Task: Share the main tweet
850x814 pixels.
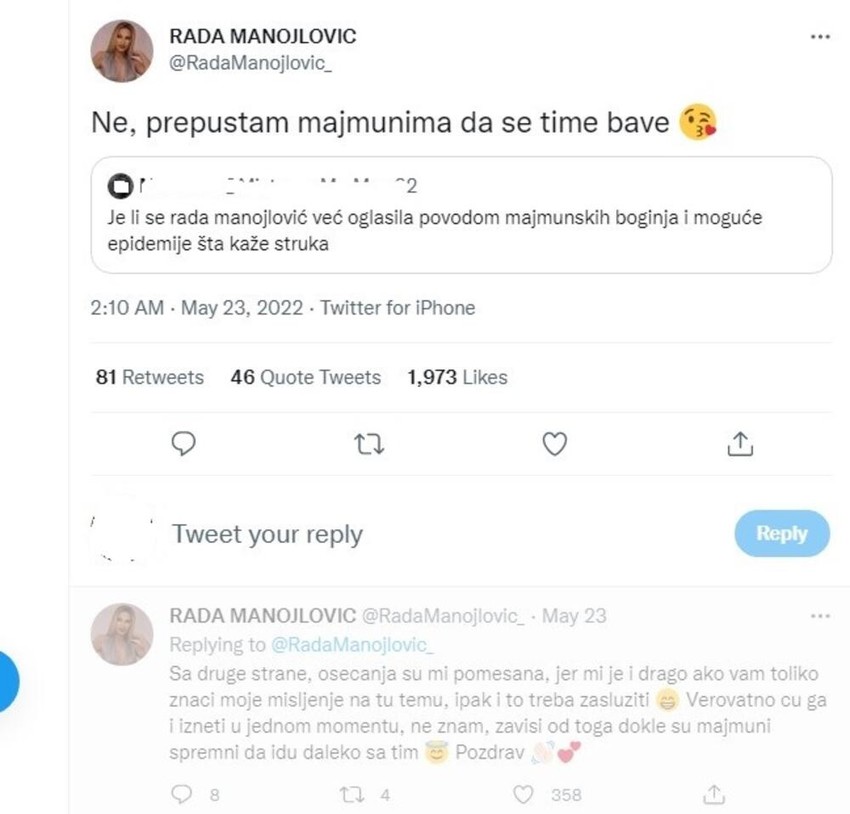Action: (739, 444)
